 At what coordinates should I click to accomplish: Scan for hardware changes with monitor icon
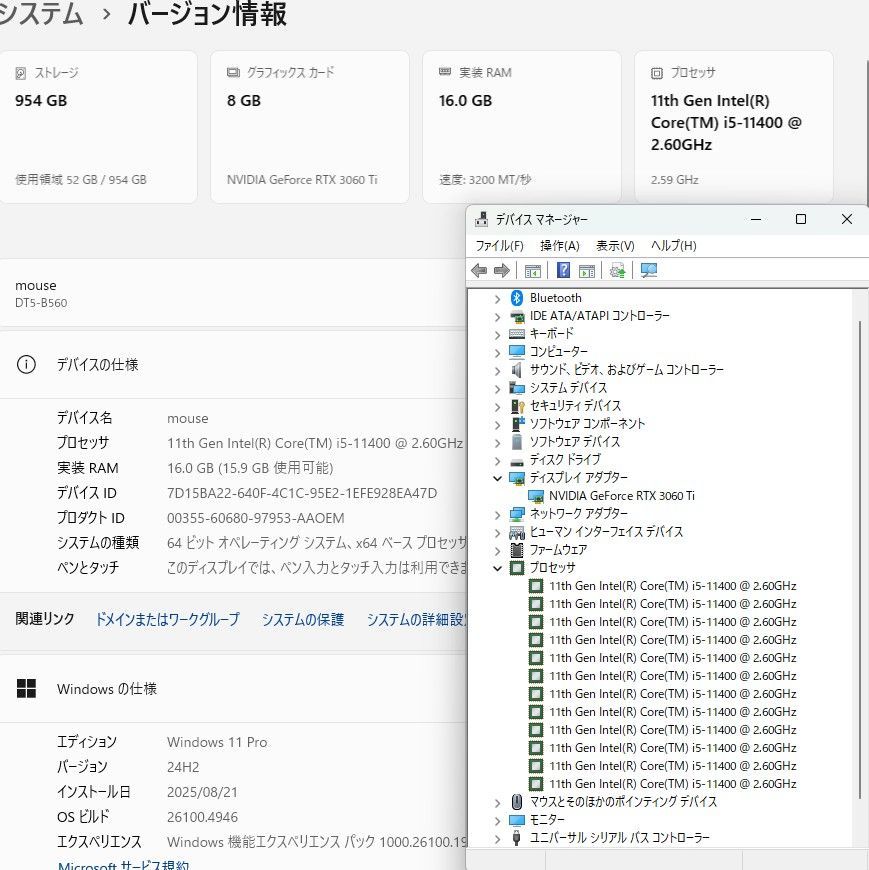[x=649, y=270]
